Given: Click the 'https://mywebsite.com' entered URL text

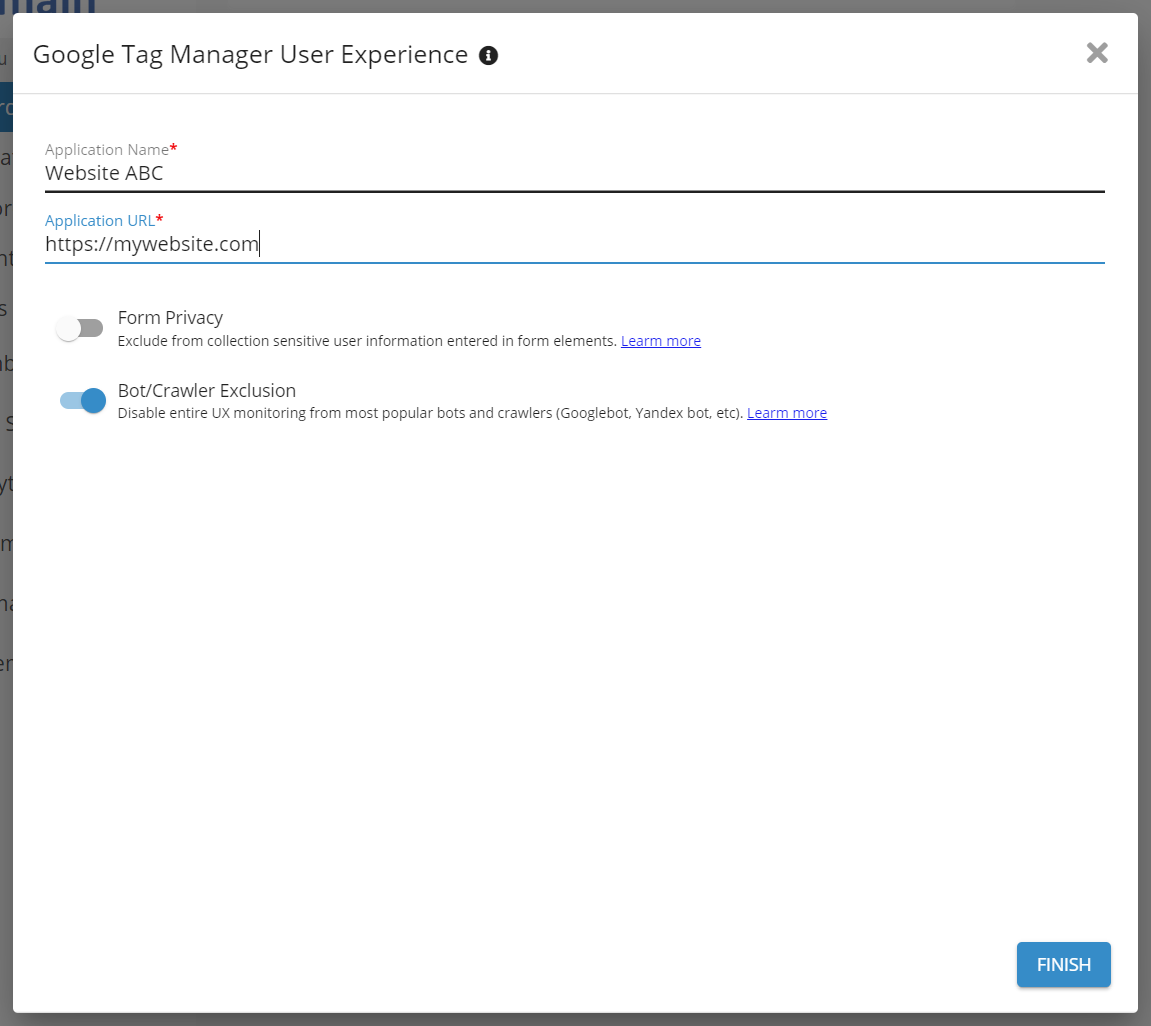Looking at the screenshot, I should [152, 244].
